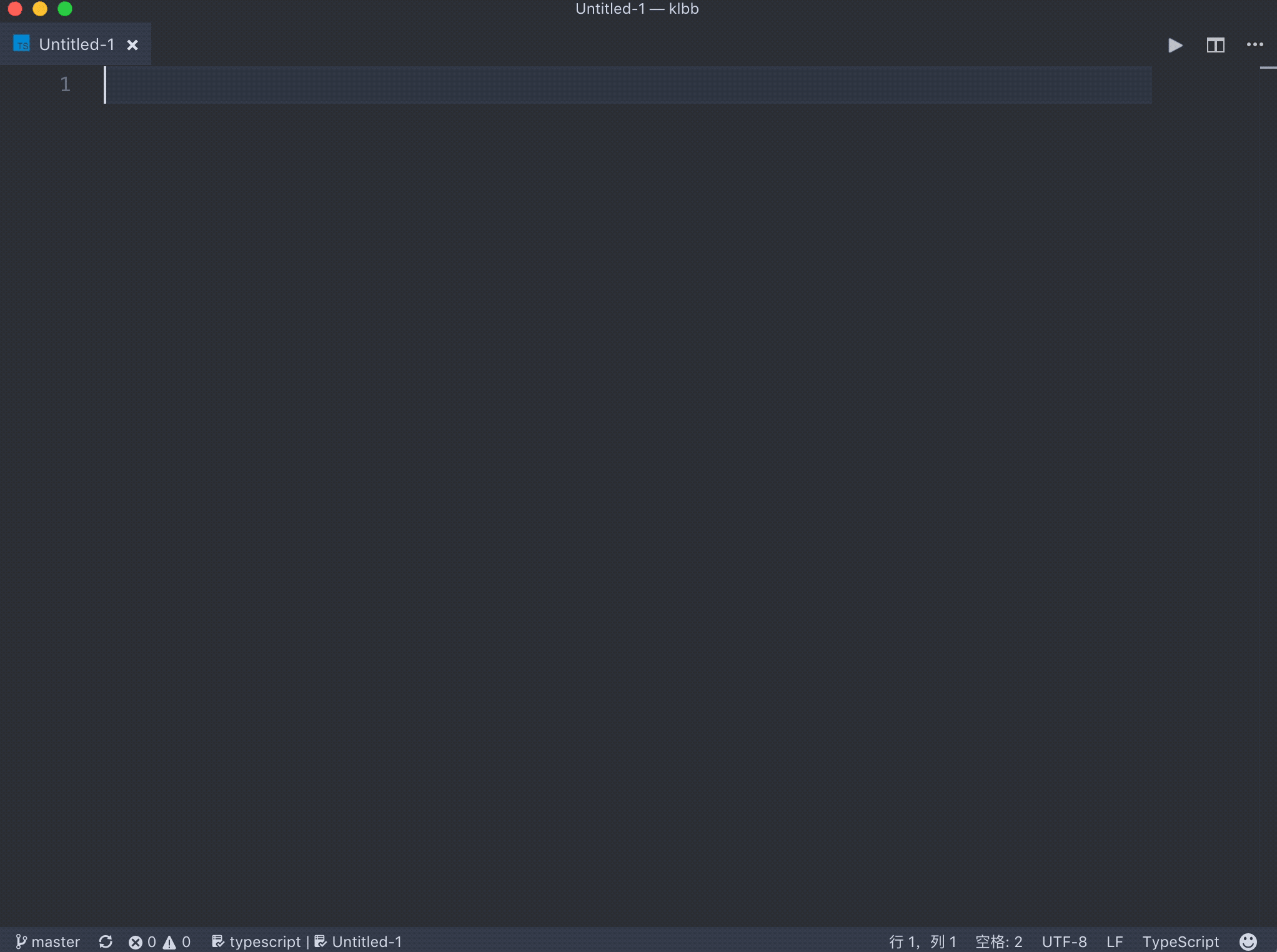Click the TypeScript file icon on tab
1277x952 pixels.
[22, 44]
